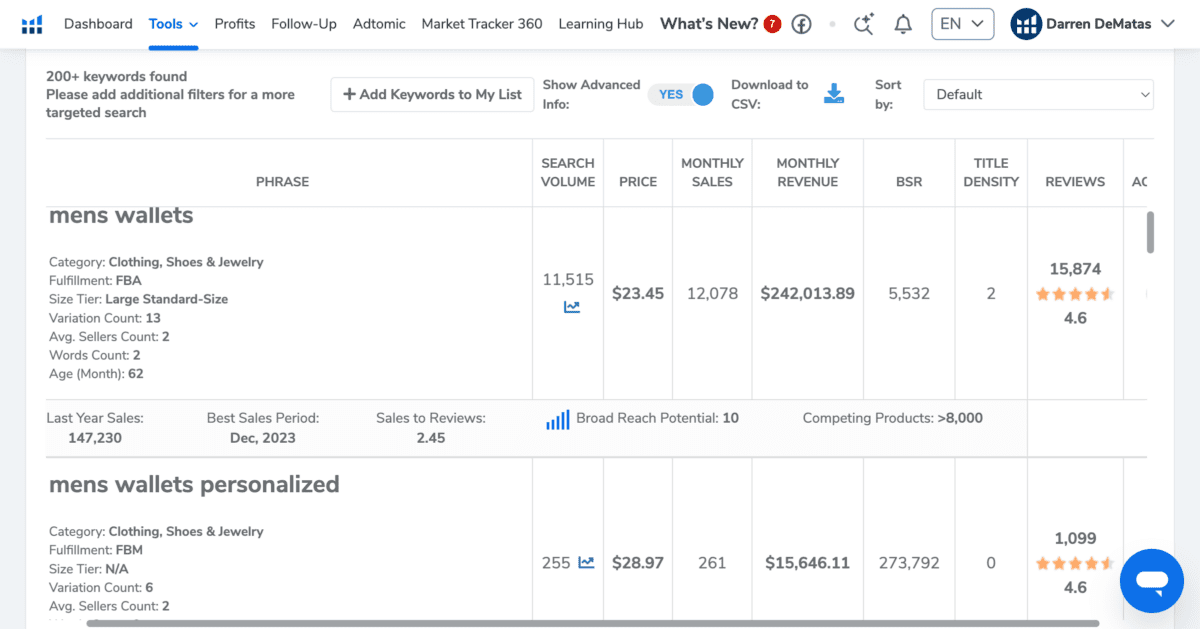Open the Profits section
This screenshot has width=1200, height=629.
pos(235,24)
